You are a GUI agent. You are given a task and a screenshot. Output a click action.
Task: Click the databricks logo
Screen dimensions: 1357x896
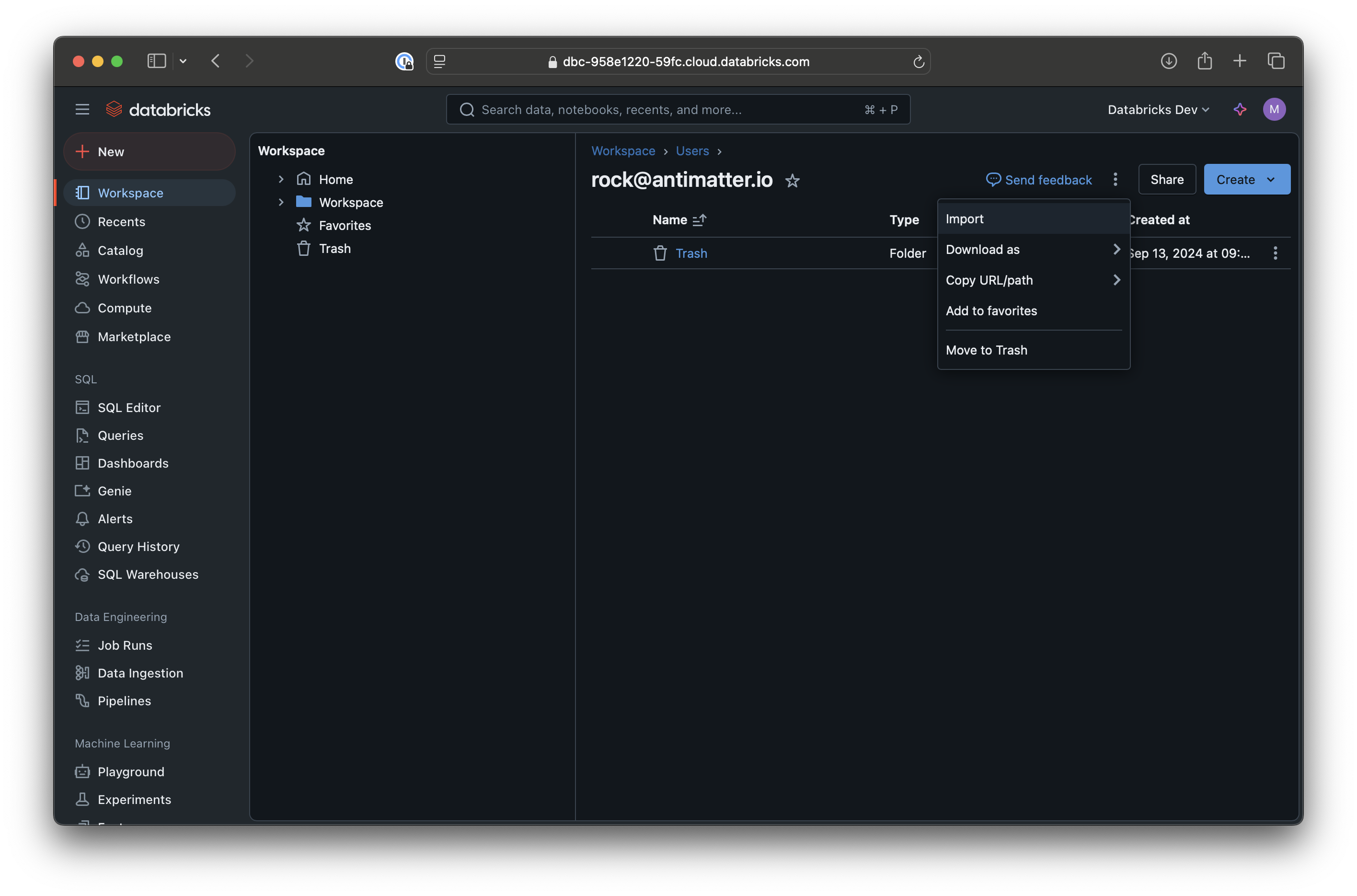(x=158, y=109)
